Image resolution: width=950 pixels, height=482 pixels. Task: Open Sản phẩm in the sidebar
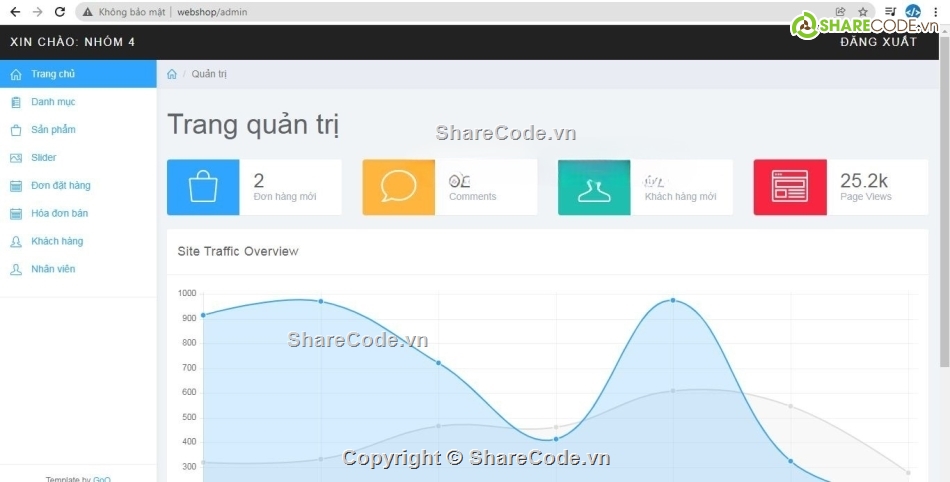(78, 130)
